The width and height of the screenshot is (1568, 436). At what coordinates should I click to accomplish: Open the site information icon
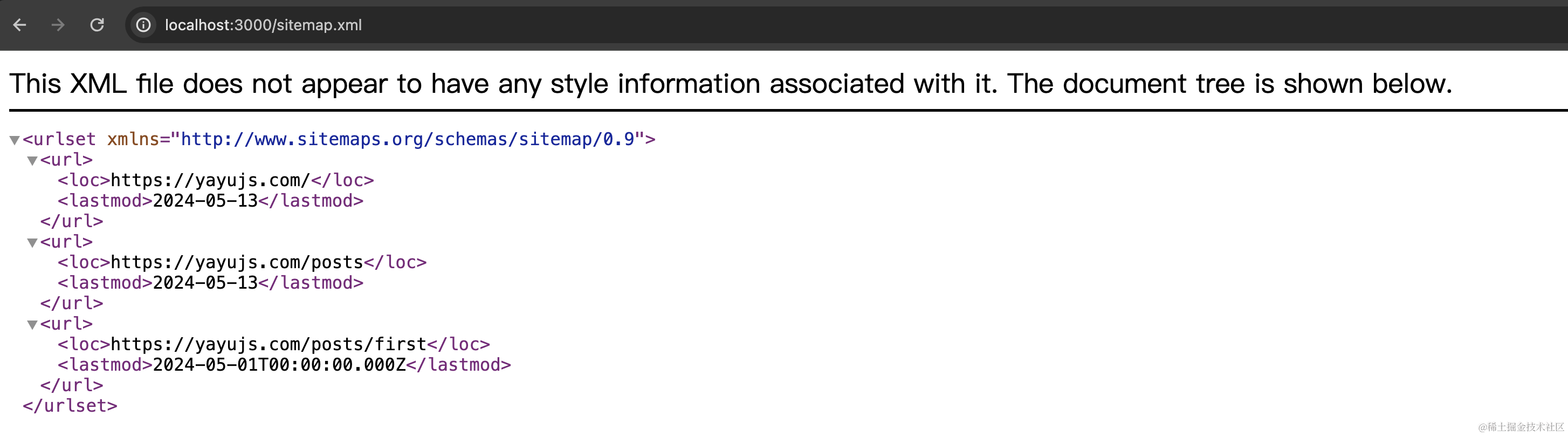pos(143,25)
